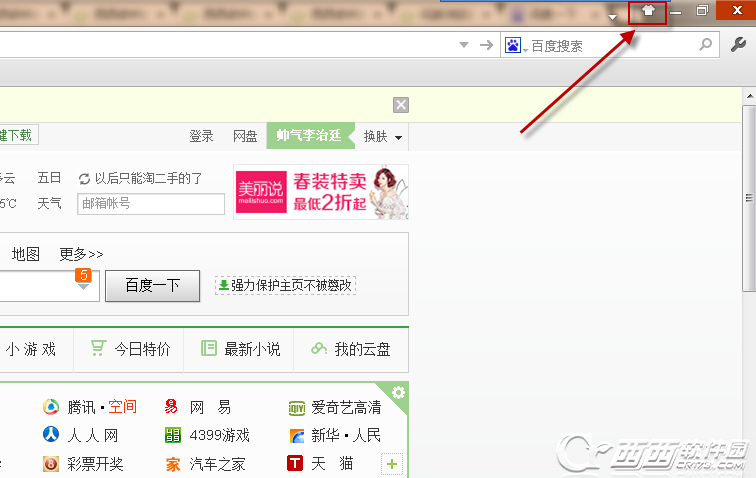Open the 小游戏 tab
Viewport: 756px width, 478px height.
(x=31, y=349)
